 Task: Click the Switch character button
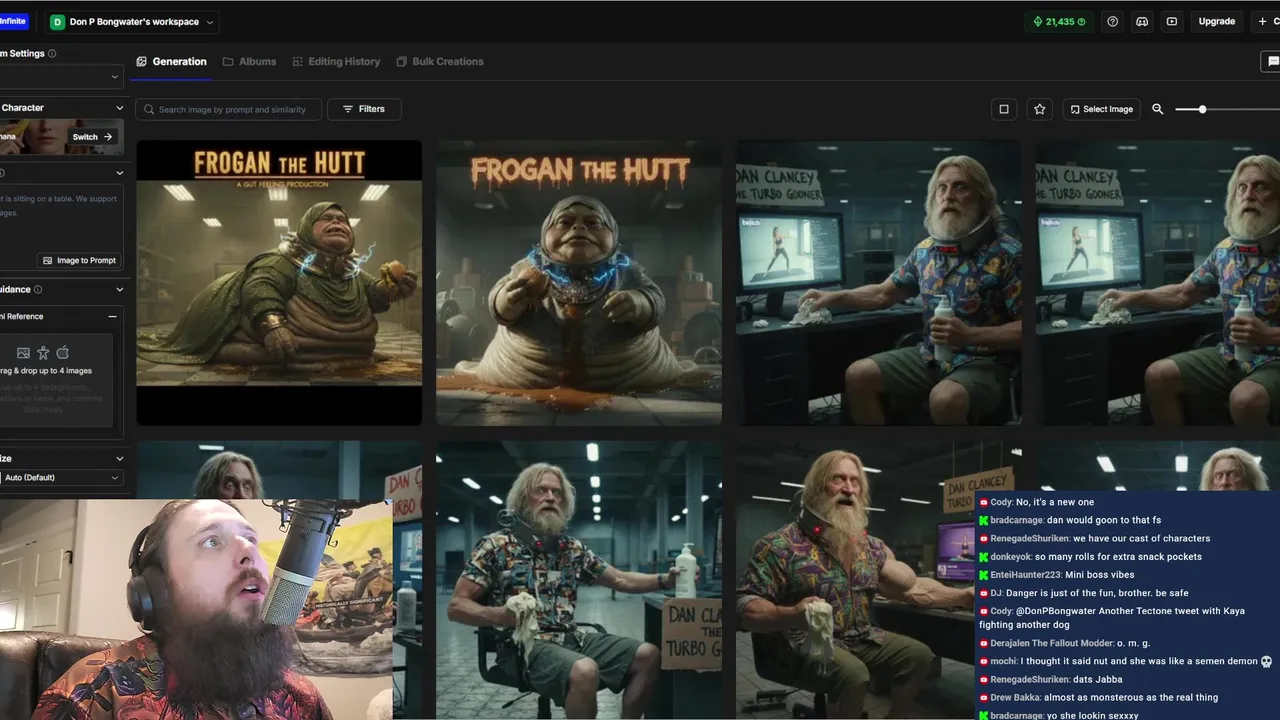(x=94, y=137)
